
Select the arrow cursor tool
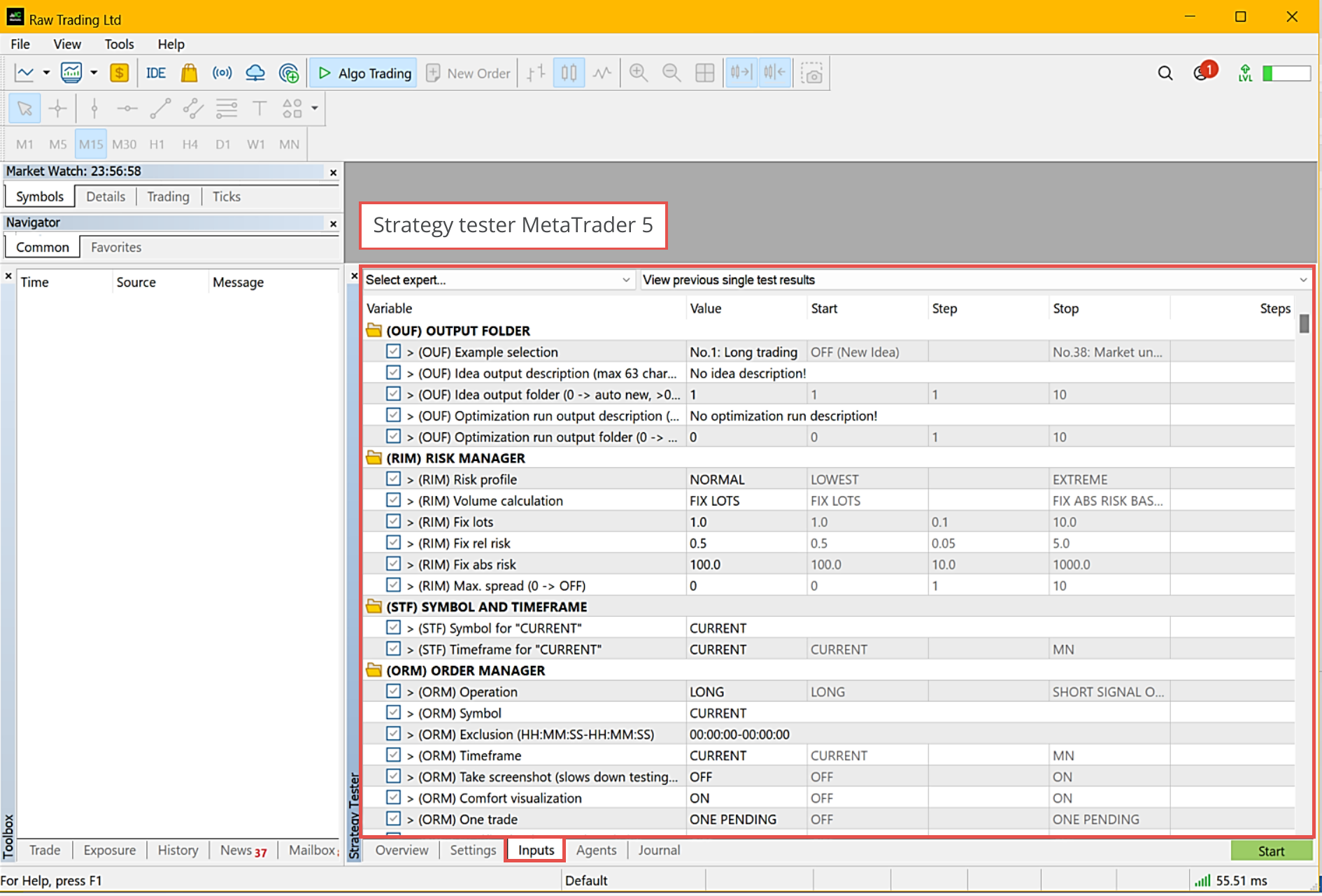[24, 108]
